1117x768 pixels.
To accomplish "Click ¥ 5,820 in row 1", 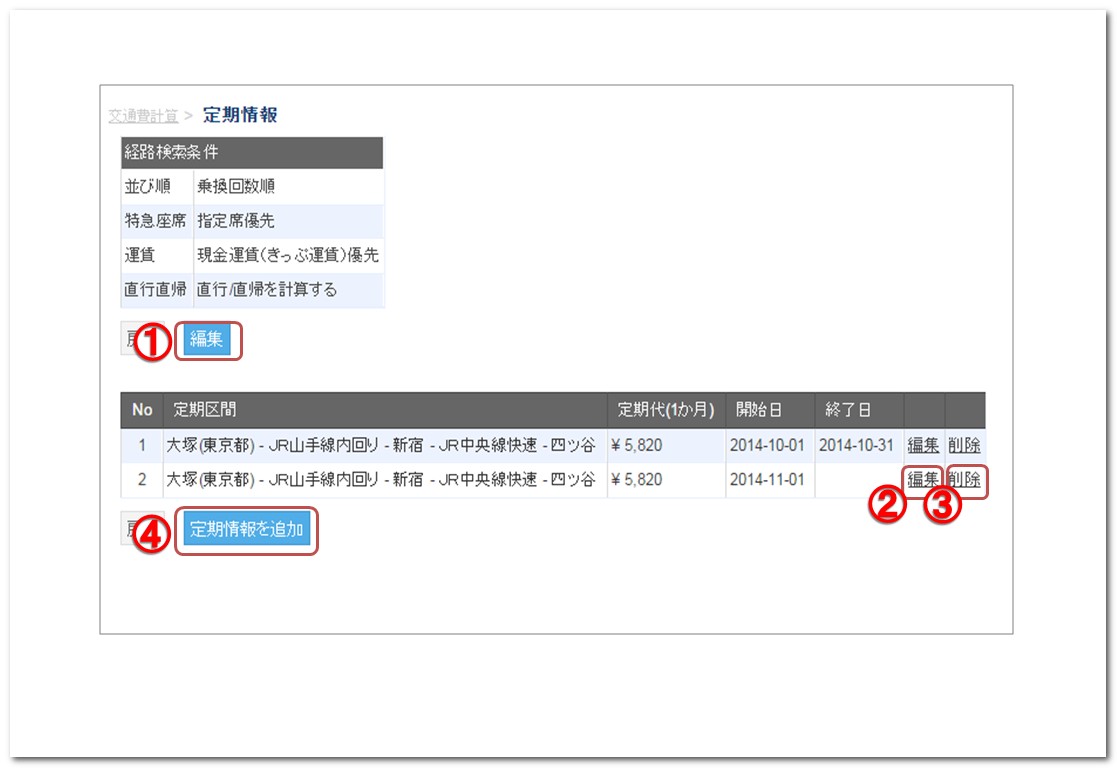I will (x=637, y=445).
